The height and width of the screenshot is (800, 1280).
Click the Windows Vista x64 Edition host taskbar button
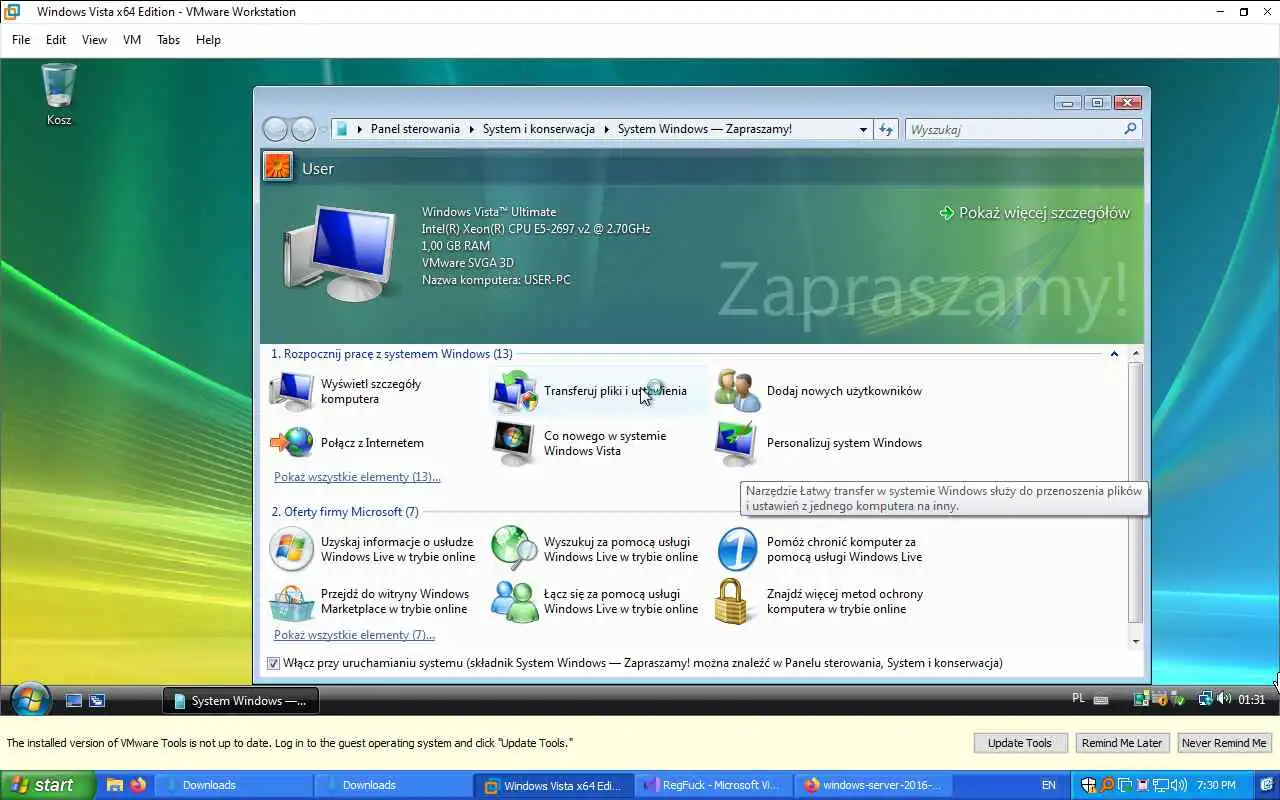552,785
